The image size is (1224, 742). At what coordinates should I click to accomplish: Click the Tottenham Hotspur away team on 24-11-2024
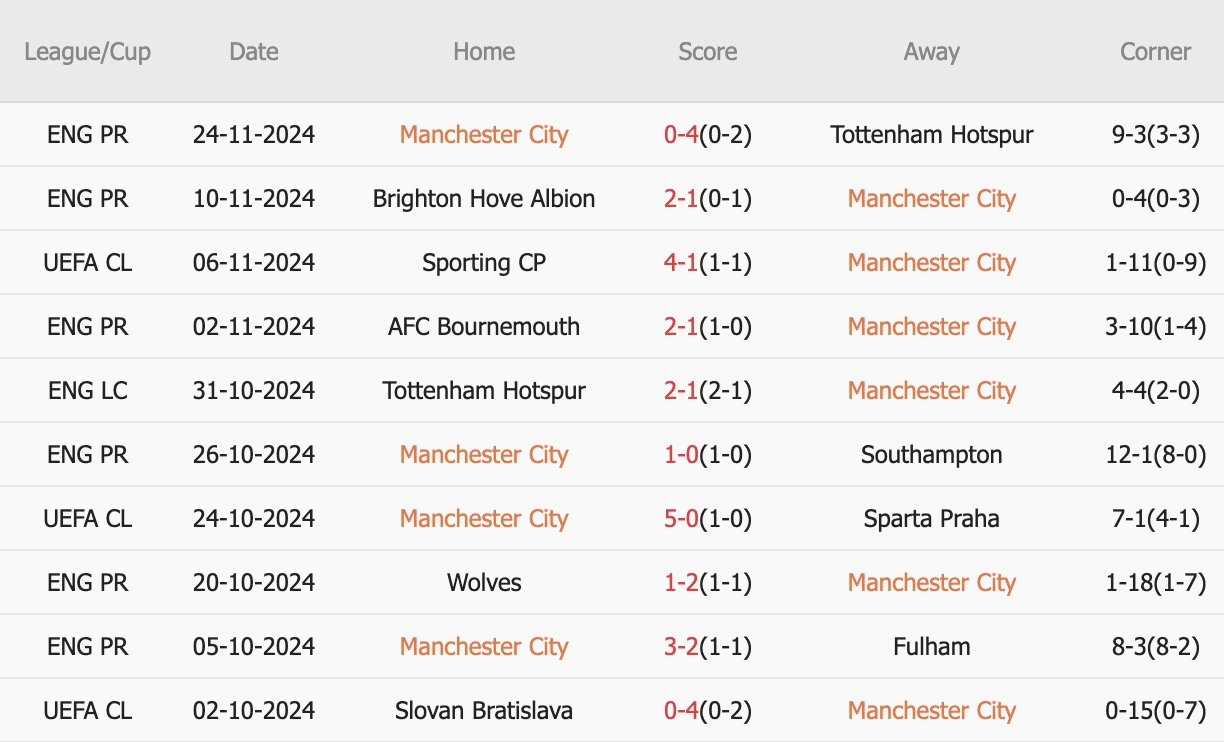coord(931,135)
